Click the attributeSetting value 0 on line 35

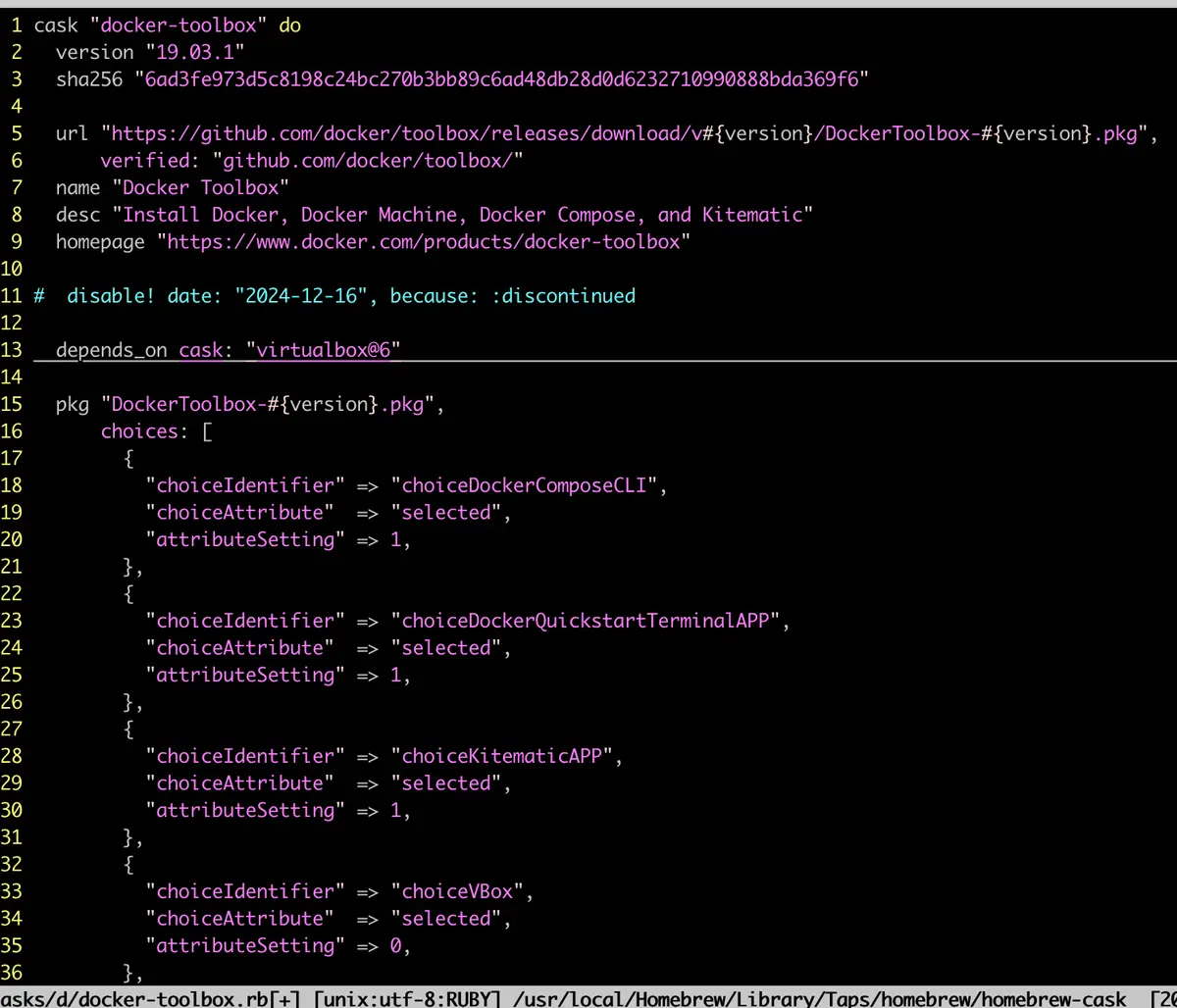[395, 945]
